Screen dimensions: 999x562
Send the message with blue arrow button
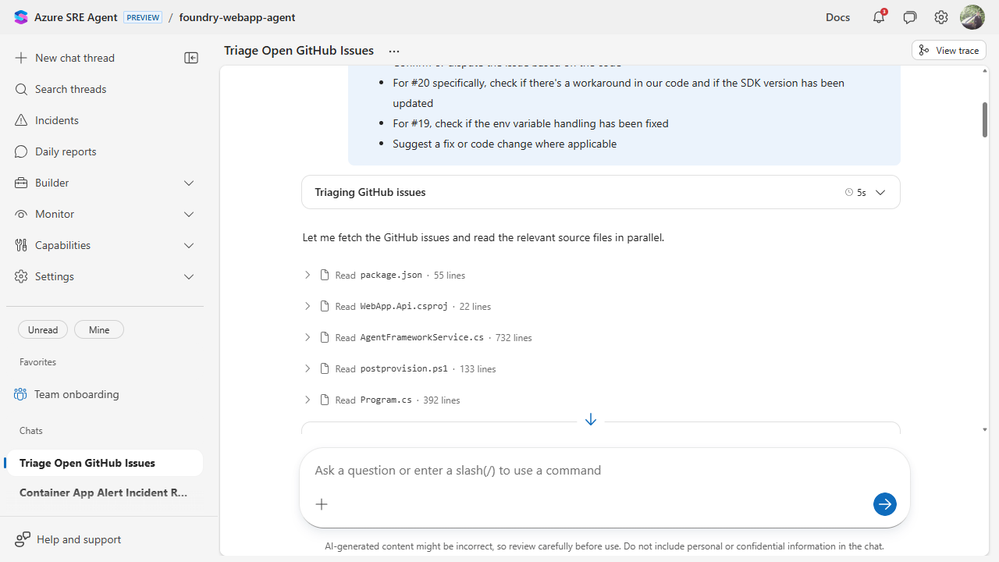click(885, 504)
